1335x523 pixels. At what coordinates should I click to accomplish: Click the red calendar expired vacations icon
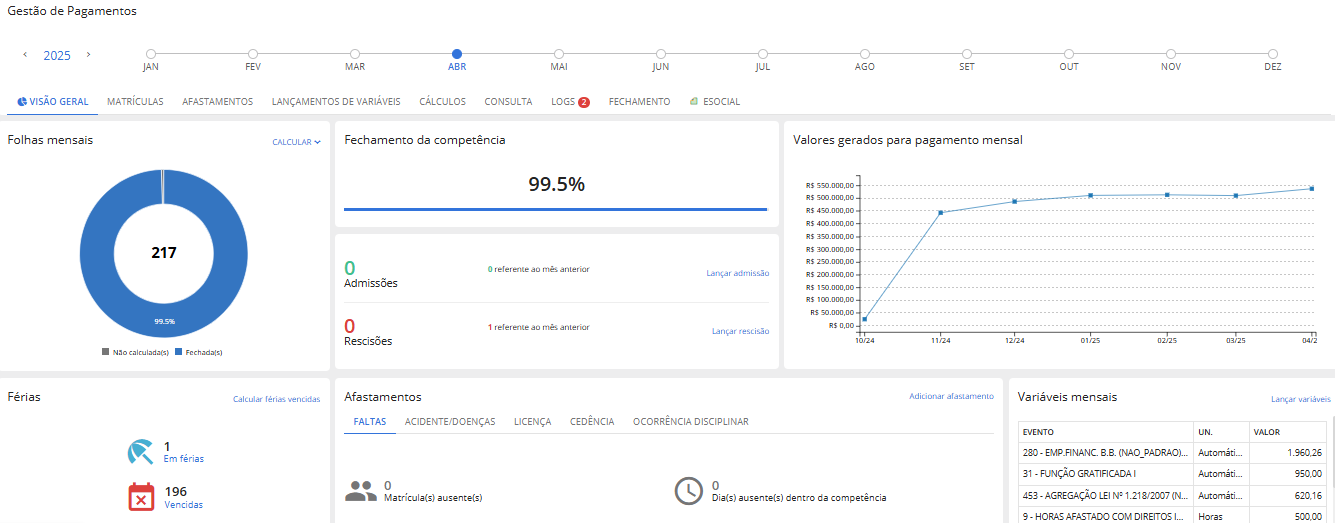142,497
